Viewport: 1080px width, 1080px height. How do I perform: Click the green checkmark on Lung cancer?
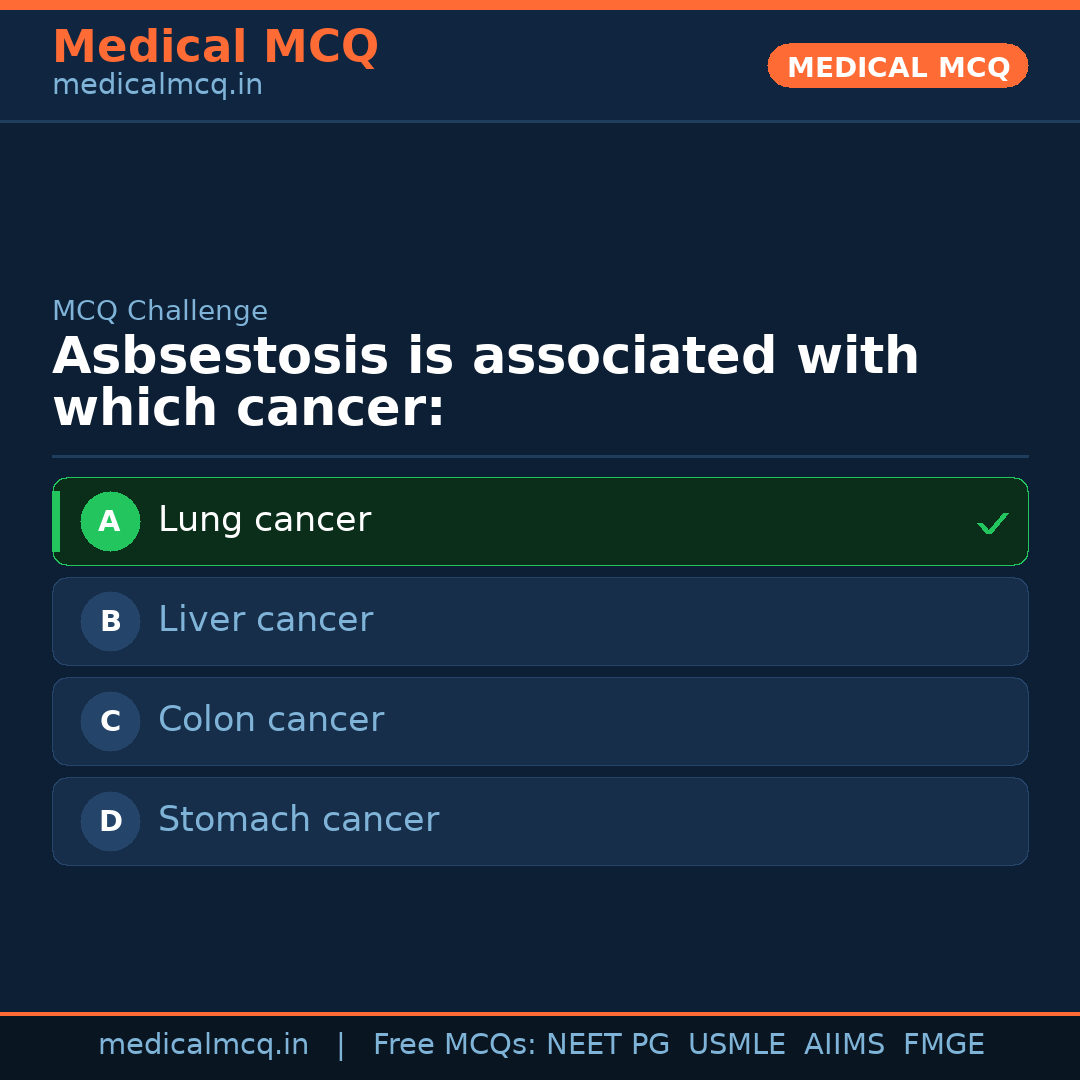point(992,523)
